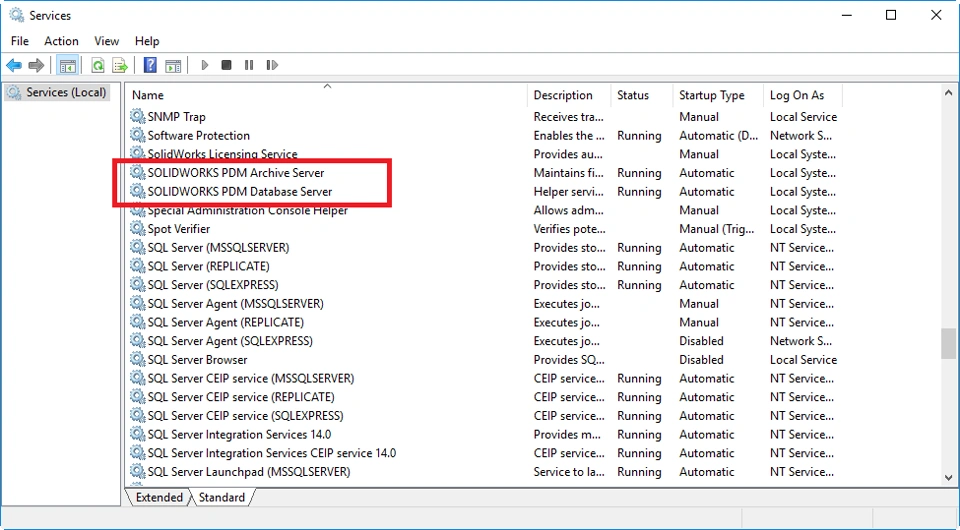Screen dimensions: 960x530
Task: Start the service with play icon
Action: pyautogui.click(x=204, y=65)
